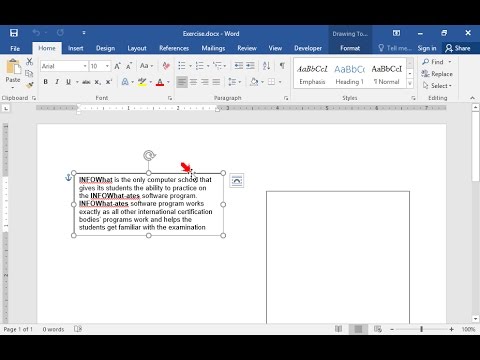Increase the font size with Grow Font

coord(117,66)
